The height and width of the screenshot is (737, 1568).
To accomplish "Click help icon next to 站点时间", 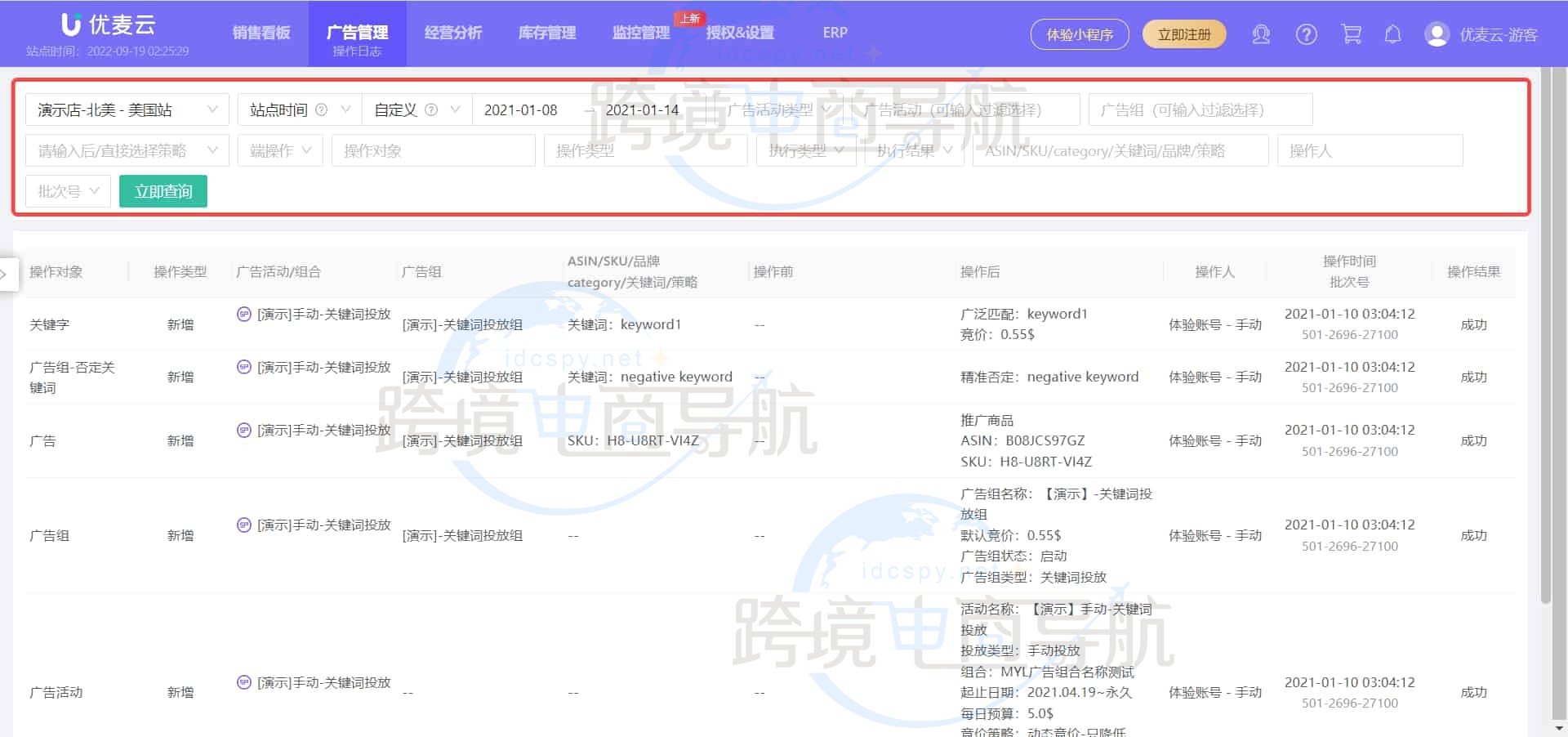I will (322, 109).
